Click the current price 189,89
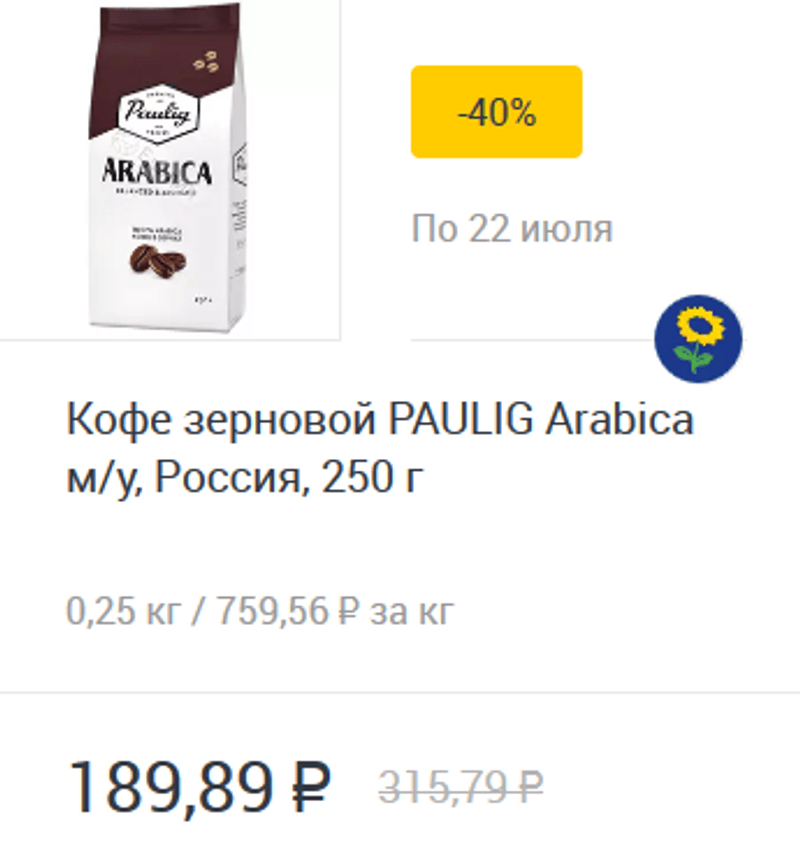Viewport: 800px width, 856px height. [170, 787]
